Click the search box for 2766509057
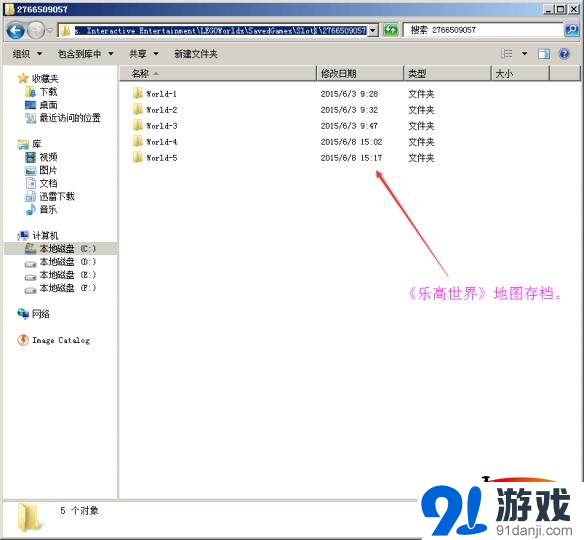 click(x=483, y=30)
